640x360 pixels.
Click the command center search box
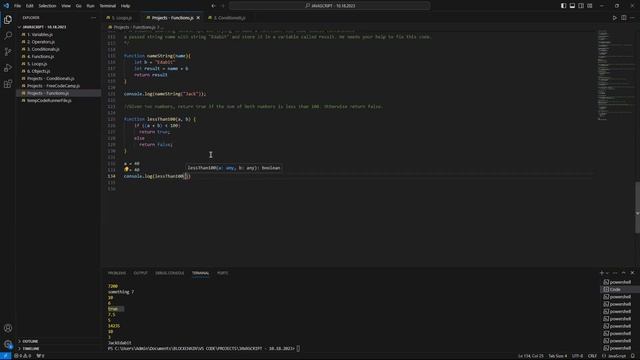(x=329, y=6)
